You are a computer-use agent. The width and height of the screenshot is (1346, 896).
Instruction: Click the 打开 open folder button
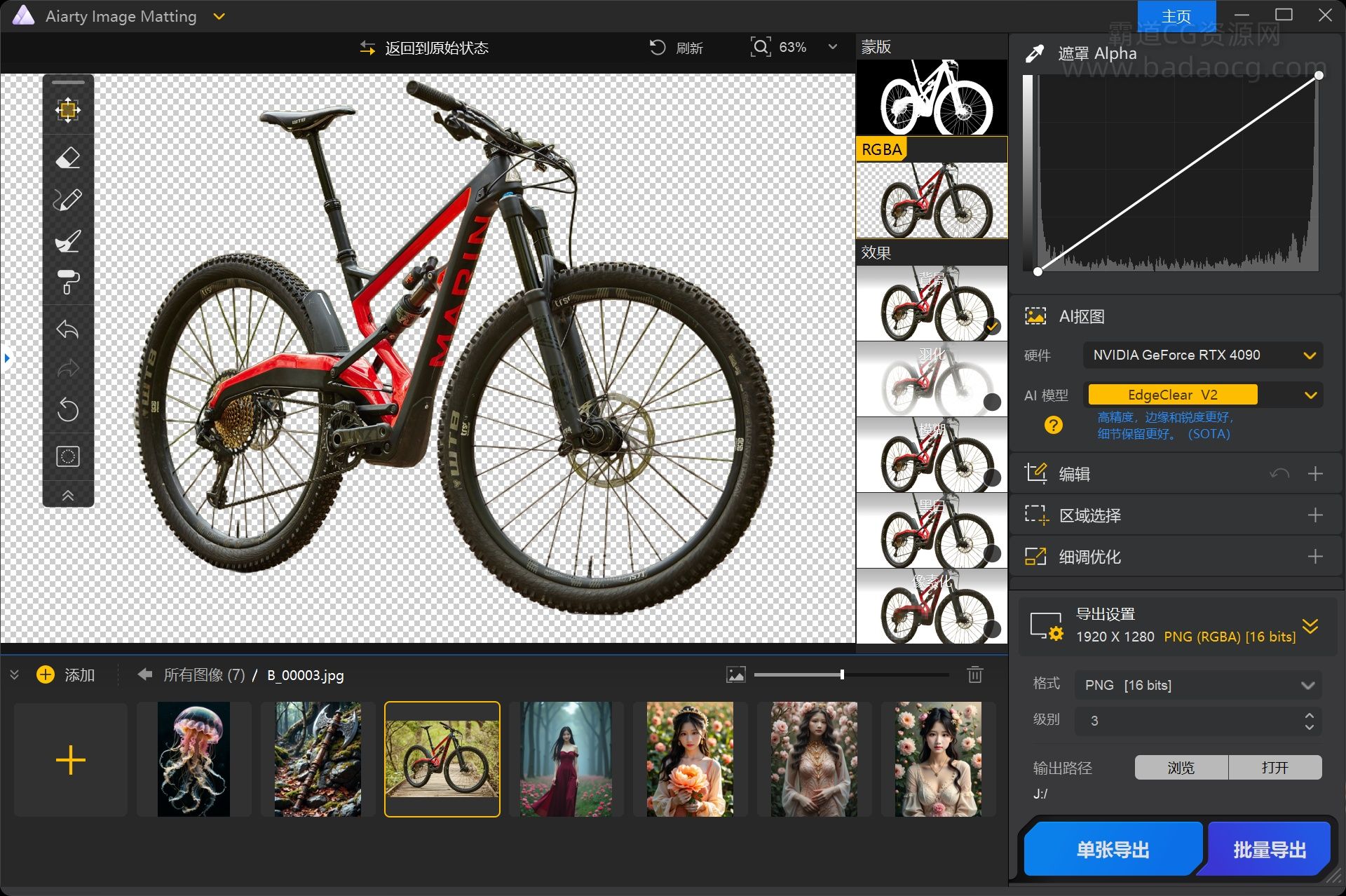coord(1275,767)
